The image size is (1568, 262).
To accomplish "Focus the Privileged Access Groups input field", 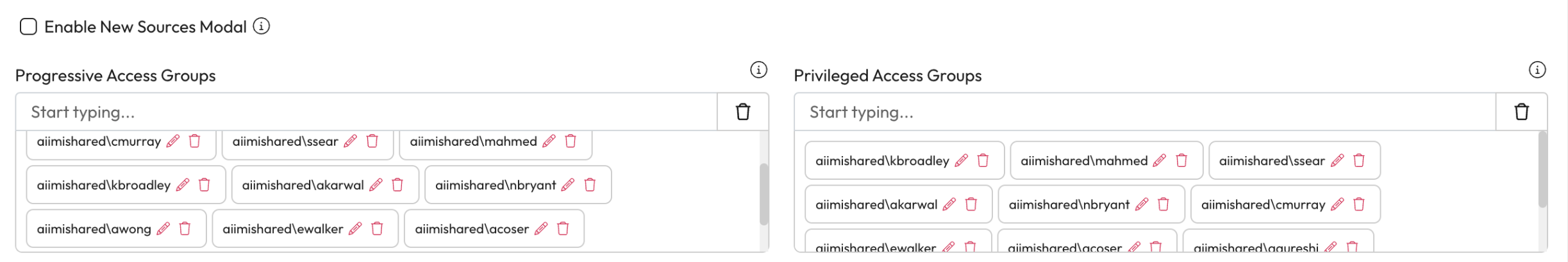I will click(1144, 112).
